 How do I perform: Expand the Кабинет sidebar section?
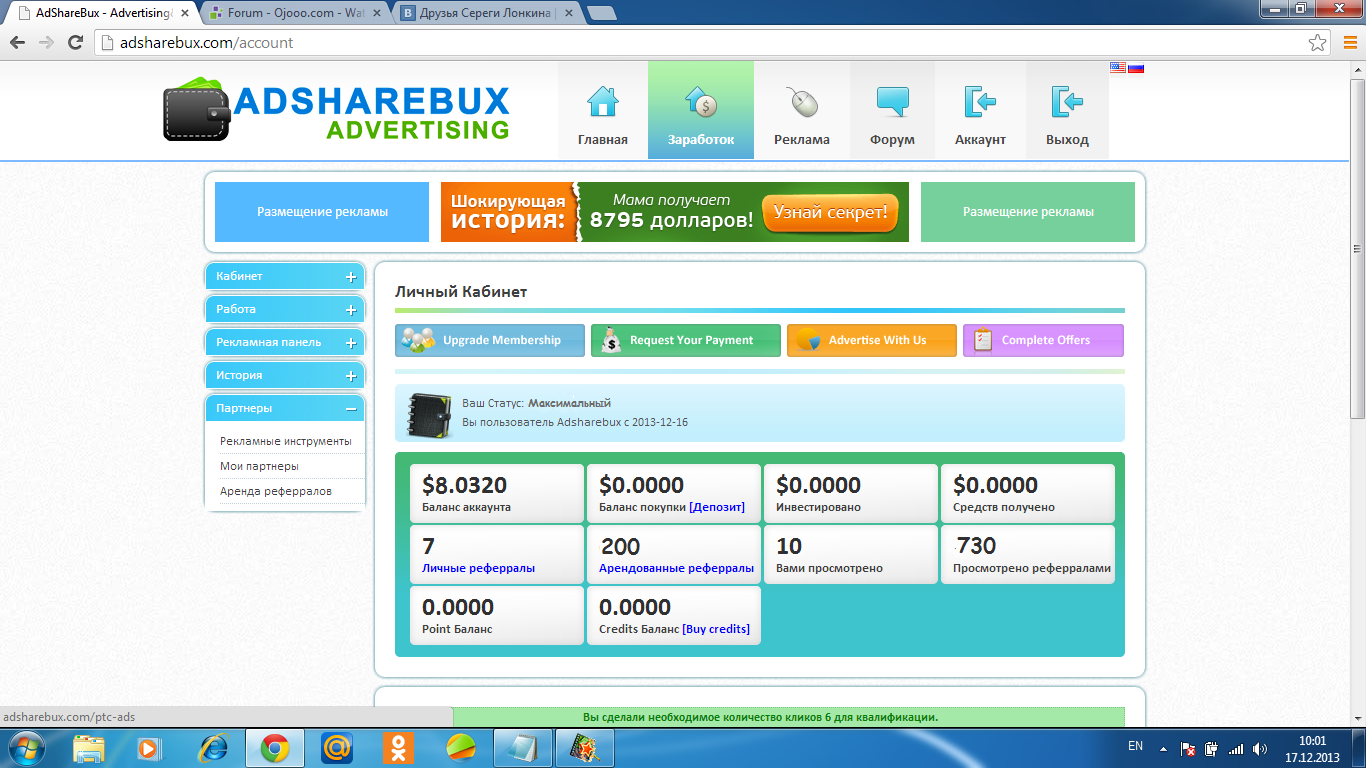tap(285, 277)
